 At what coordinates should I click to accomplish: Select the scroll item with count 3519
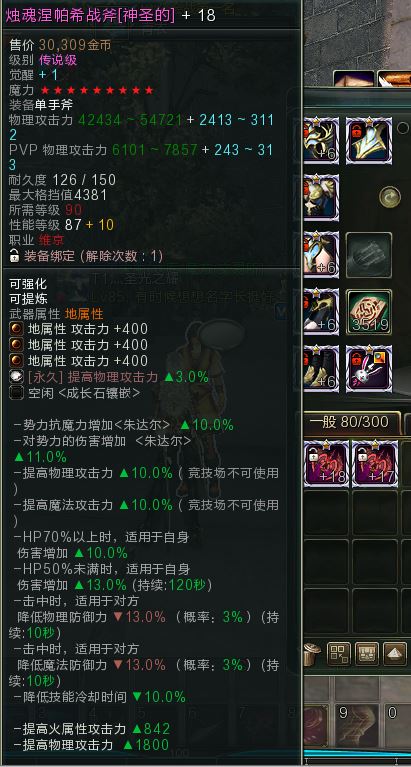tap(369, 312)
